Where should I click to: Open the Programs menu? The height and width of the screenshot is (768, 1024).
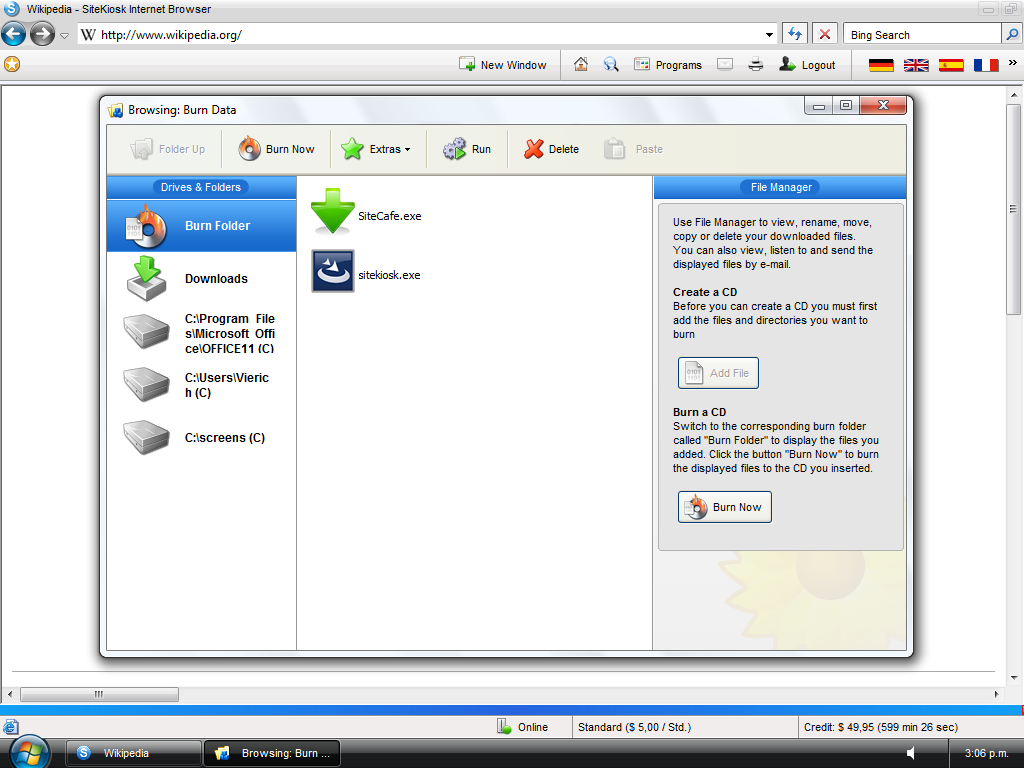pos(668,65)
